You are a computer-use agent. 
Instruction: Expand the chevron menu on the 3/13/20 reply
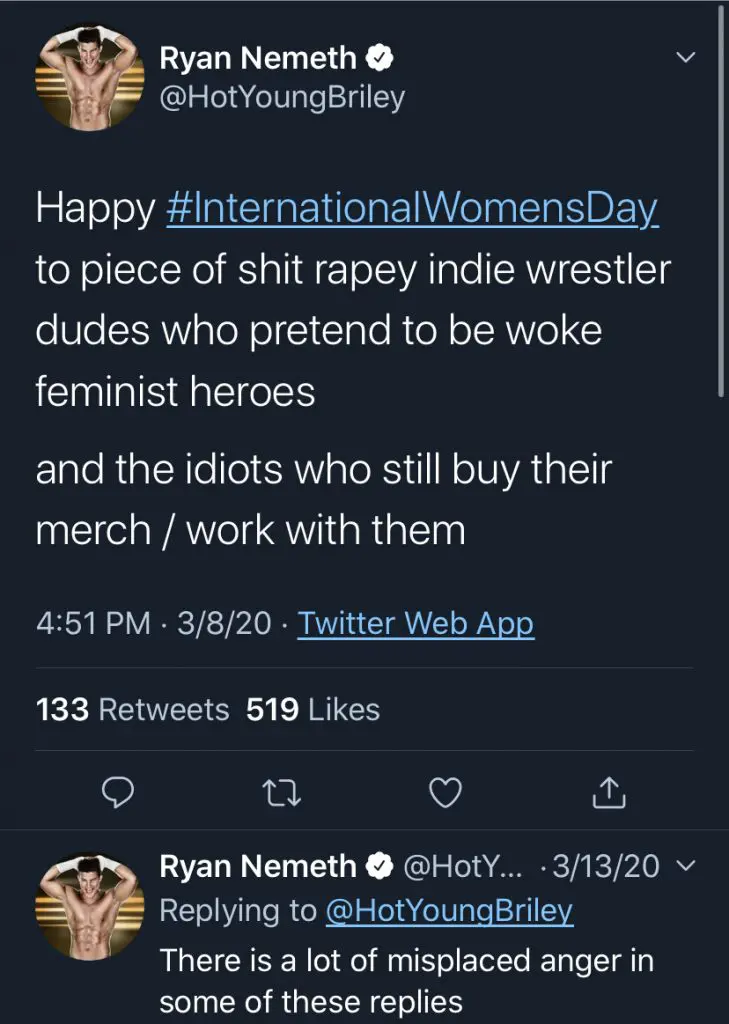(685, 867)
